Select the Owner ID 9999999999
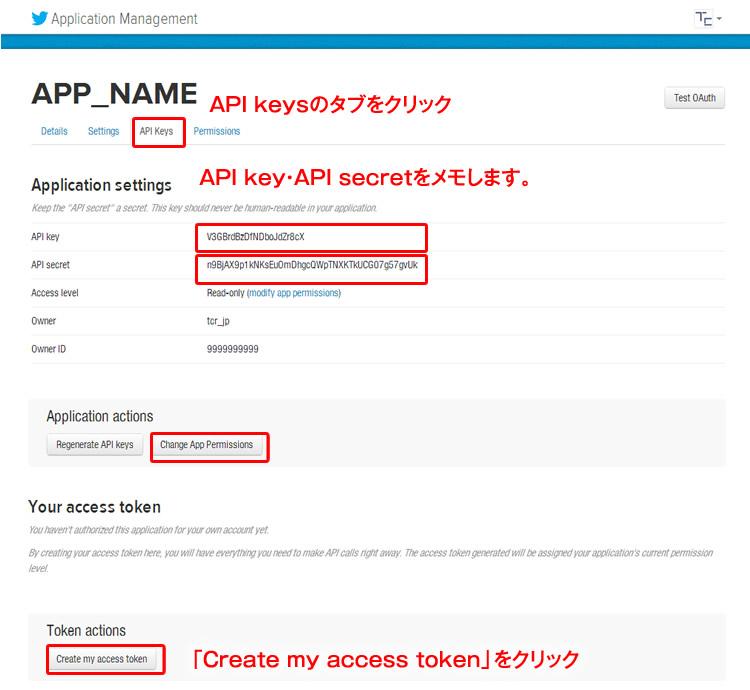The width and height of the screenshot is (750, 690). 232,349
